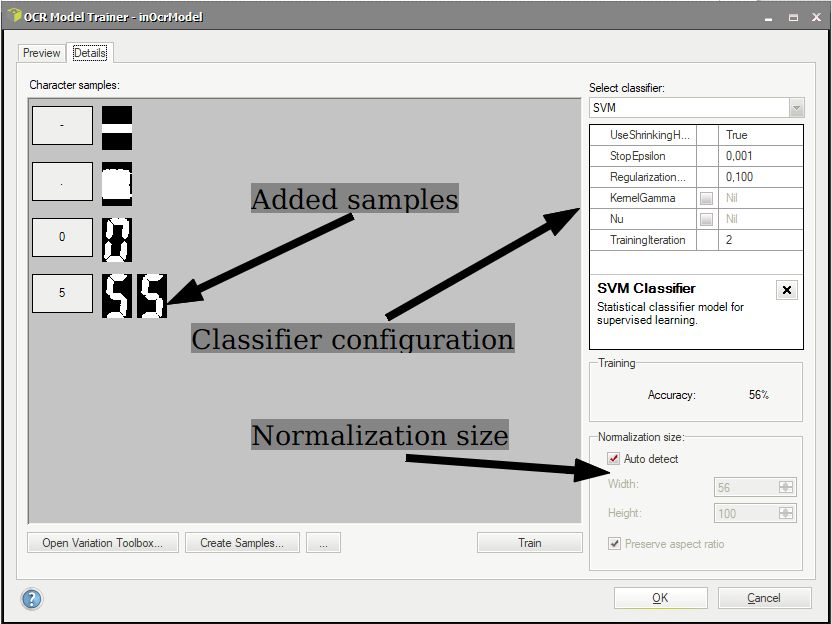The width and height of the screenshot is (832, 624).
Task: Select the UseShrinkingH... property name
Action: pos(649,135)
